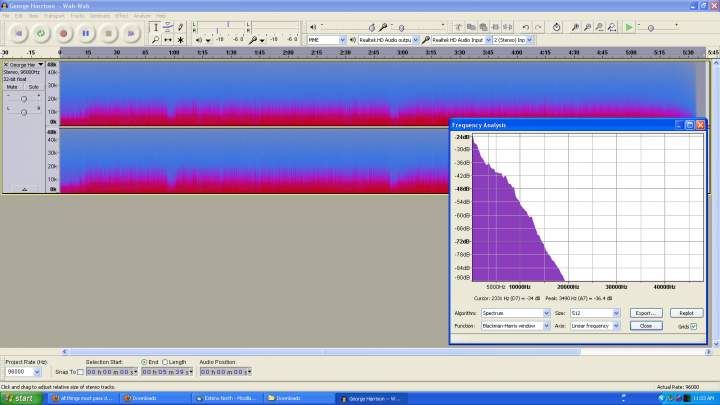Close the George Harrison track with X
The image size is (720, 405).
pos(6,65)
